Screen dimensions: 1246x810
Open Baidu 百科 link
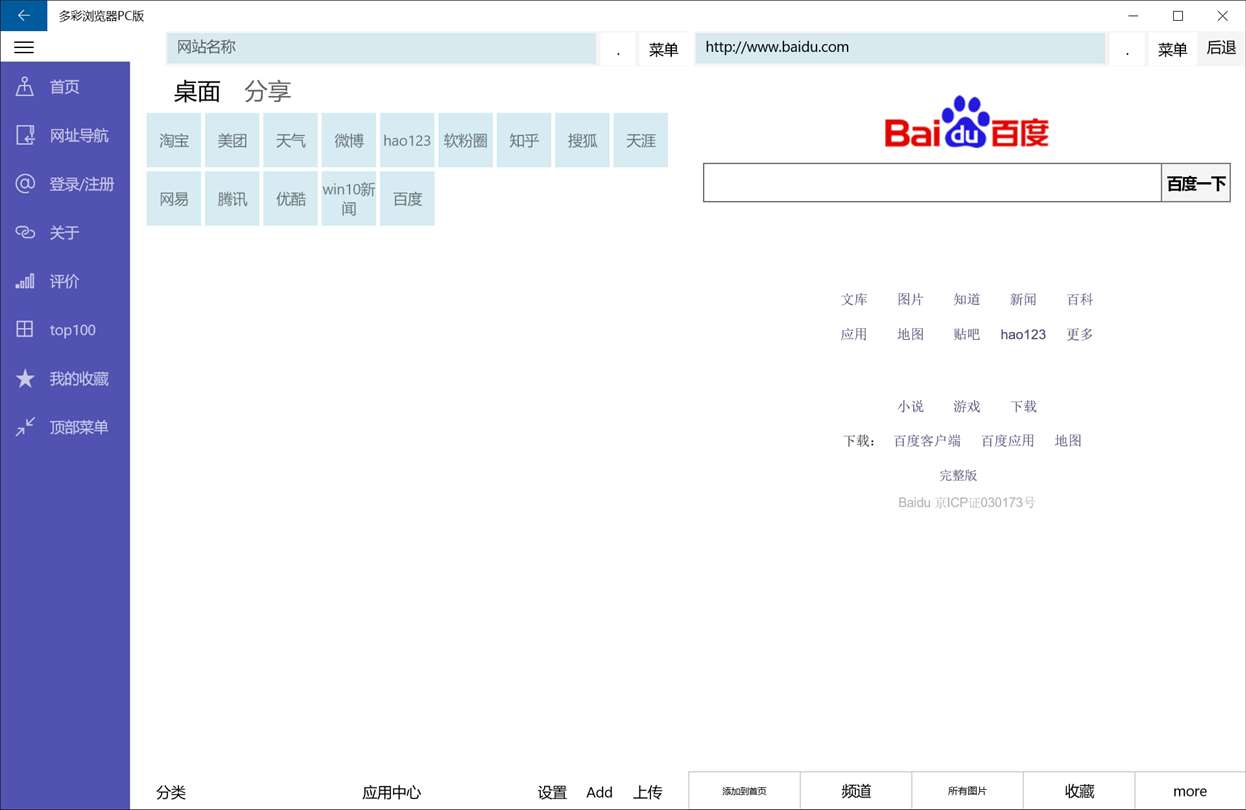[x=1080, y=299]
